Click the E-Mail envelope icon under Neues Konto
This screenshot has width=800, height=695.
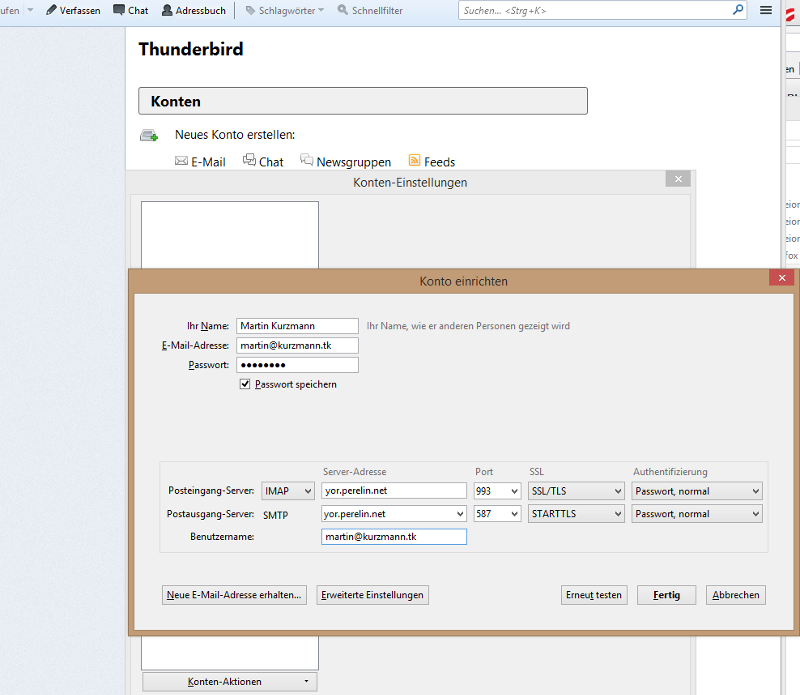(x=181, y=161)
